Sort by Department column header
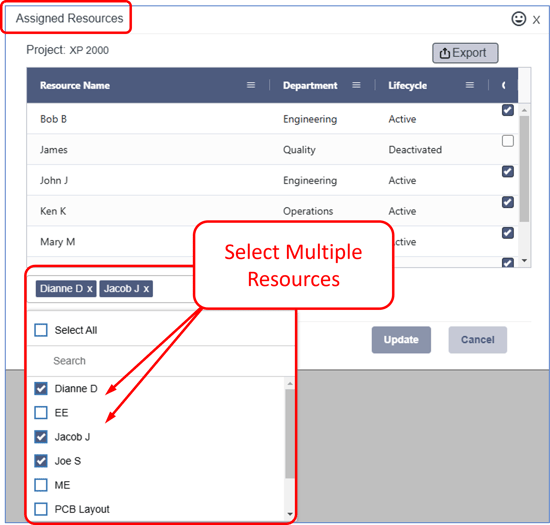Screen dimensions: 550x525 coord(310,86)
